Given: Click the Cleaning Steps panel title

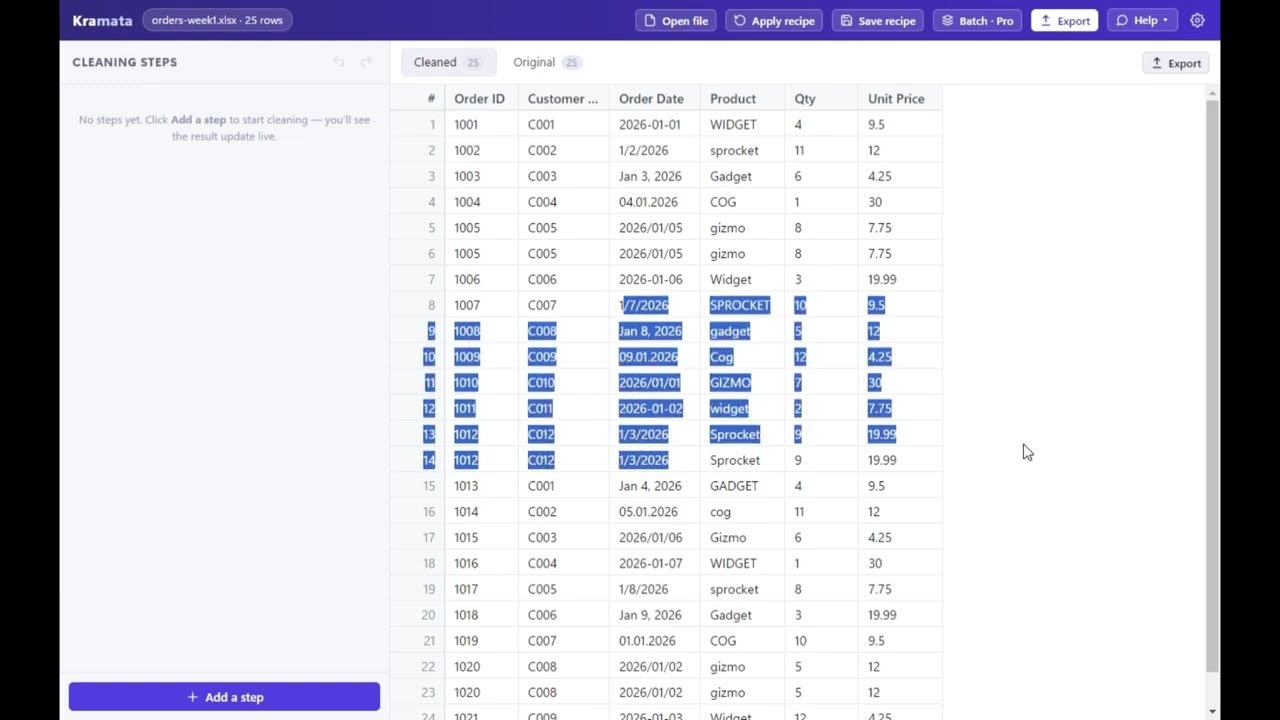Looking at the screenshot, I should click(124, 62).
